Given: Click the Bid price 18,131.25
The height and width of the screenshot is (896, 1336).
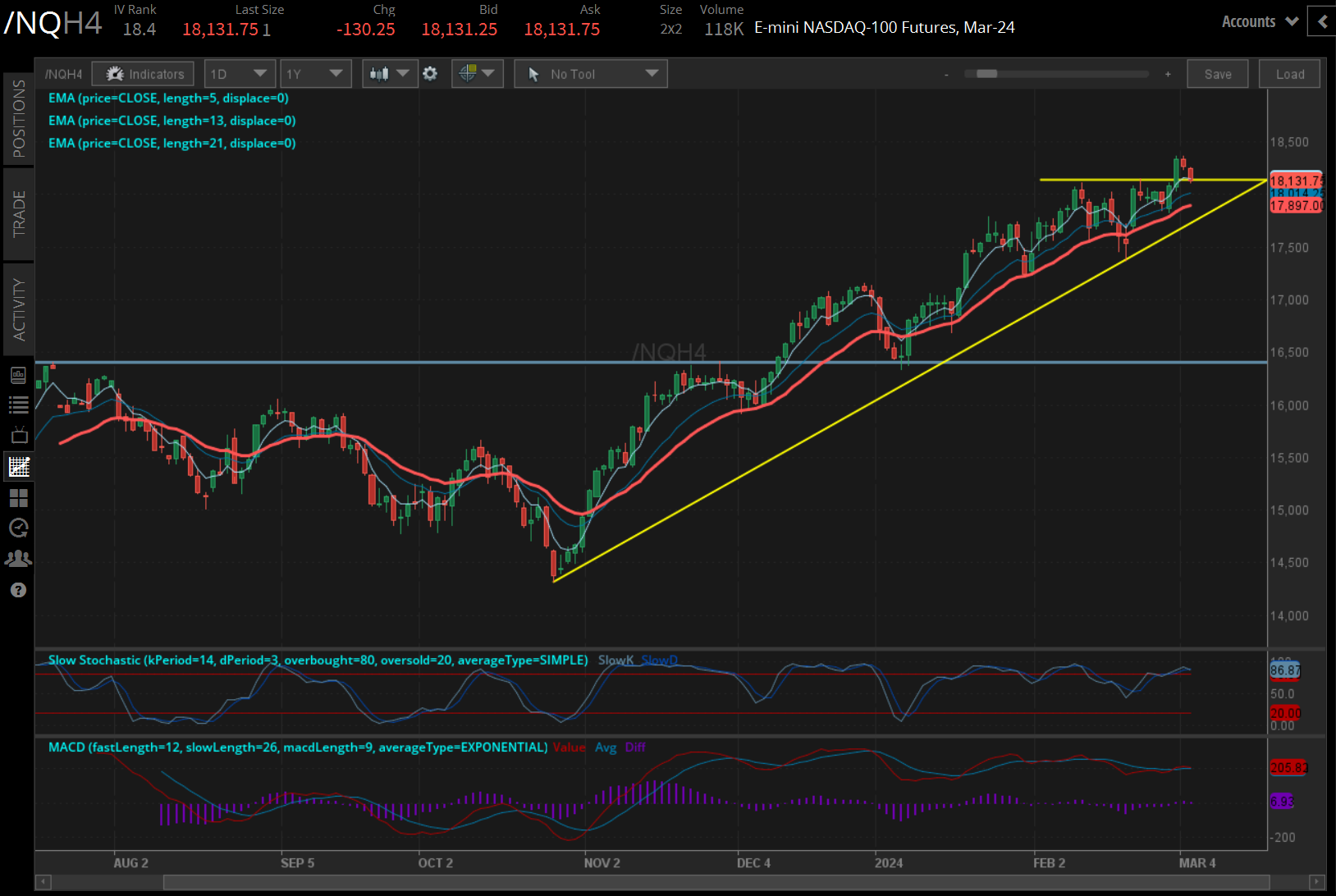Looking at the screenshot, I should click(x=460, y=30).
